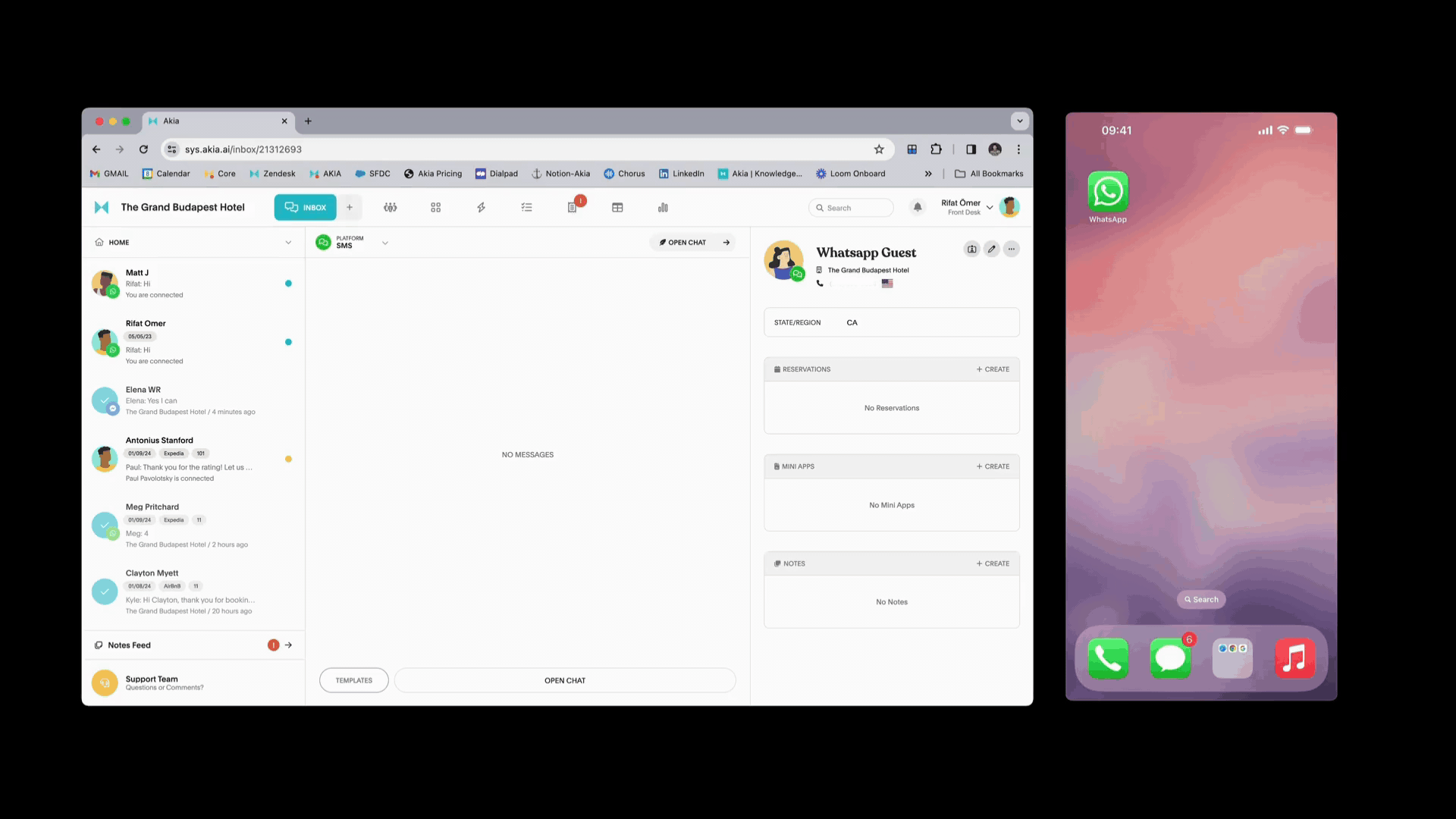This screenshot has height=819, width=1456.
Task: Toggle the notes feed unread indicator
Action: pos(273,645)
